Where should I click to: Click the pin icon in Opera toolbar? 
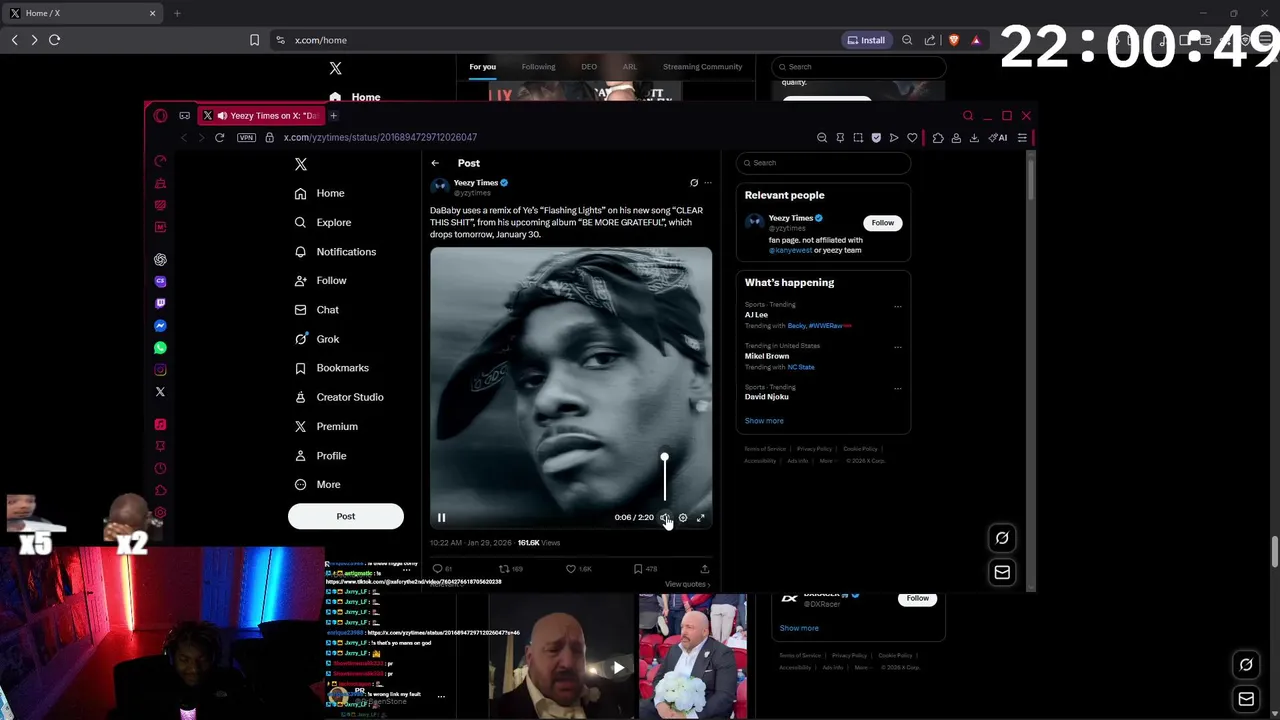pos(840,138)
